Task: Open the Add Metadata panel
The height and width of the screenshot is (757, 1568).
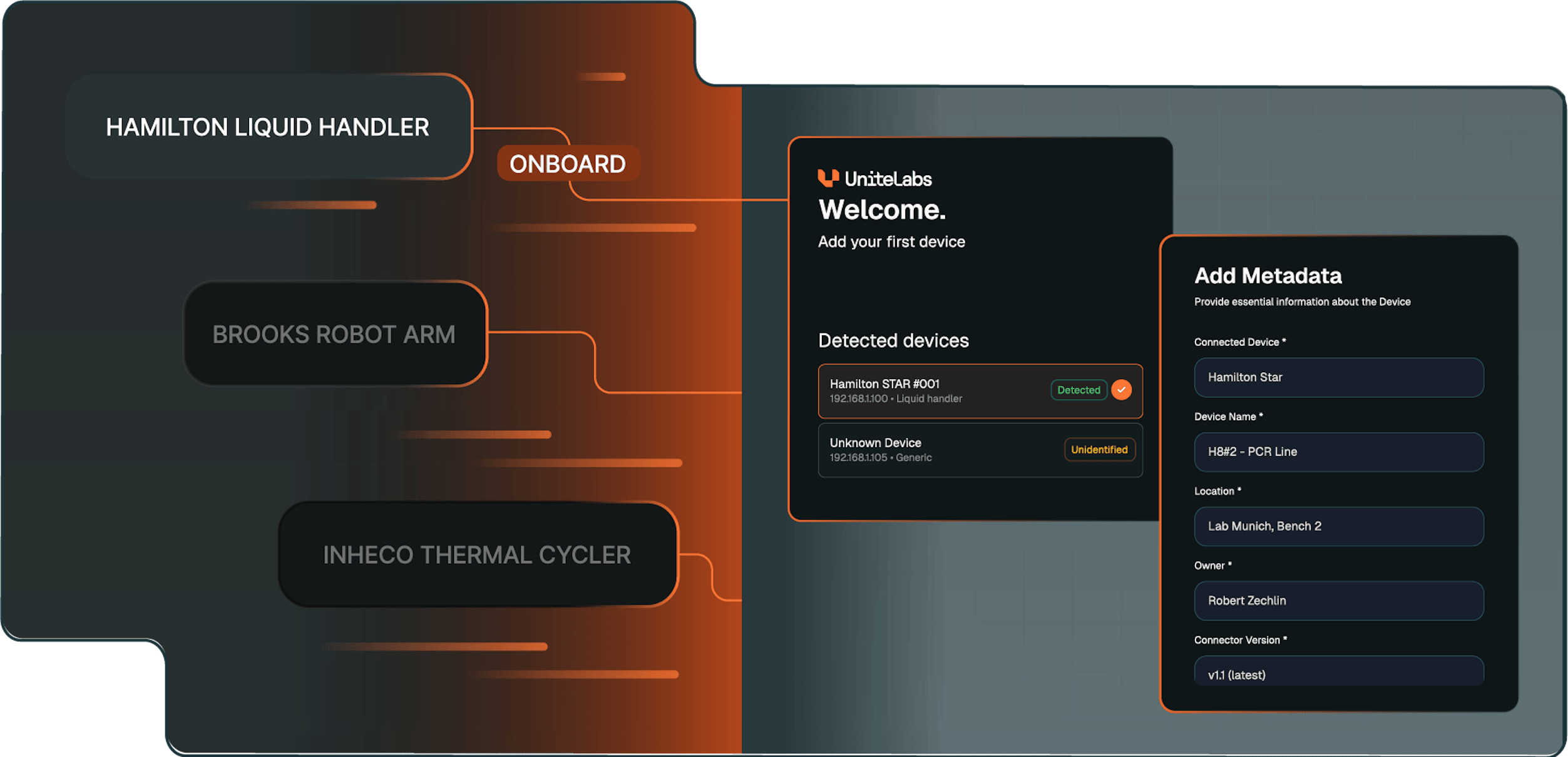Action: (x=1268, y=275)
